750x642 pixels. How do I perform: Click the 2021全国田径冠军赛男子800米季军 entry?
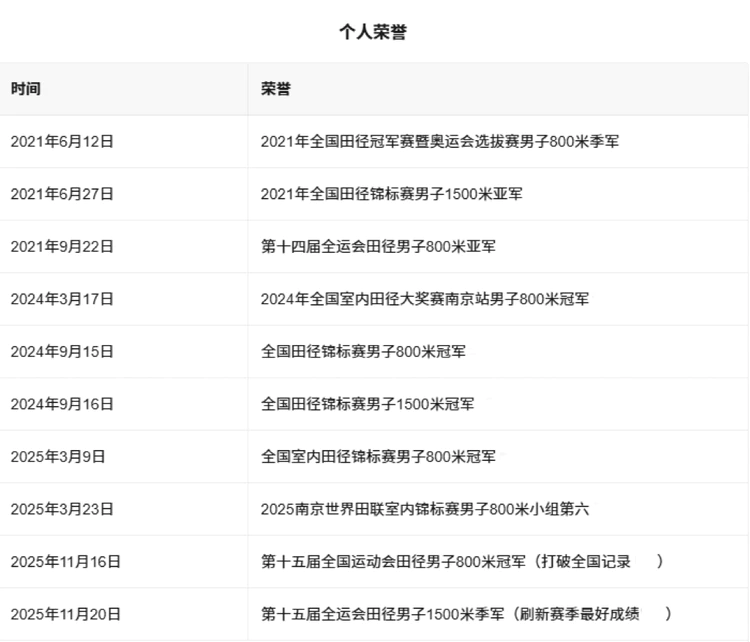click(x=440, y=142)
